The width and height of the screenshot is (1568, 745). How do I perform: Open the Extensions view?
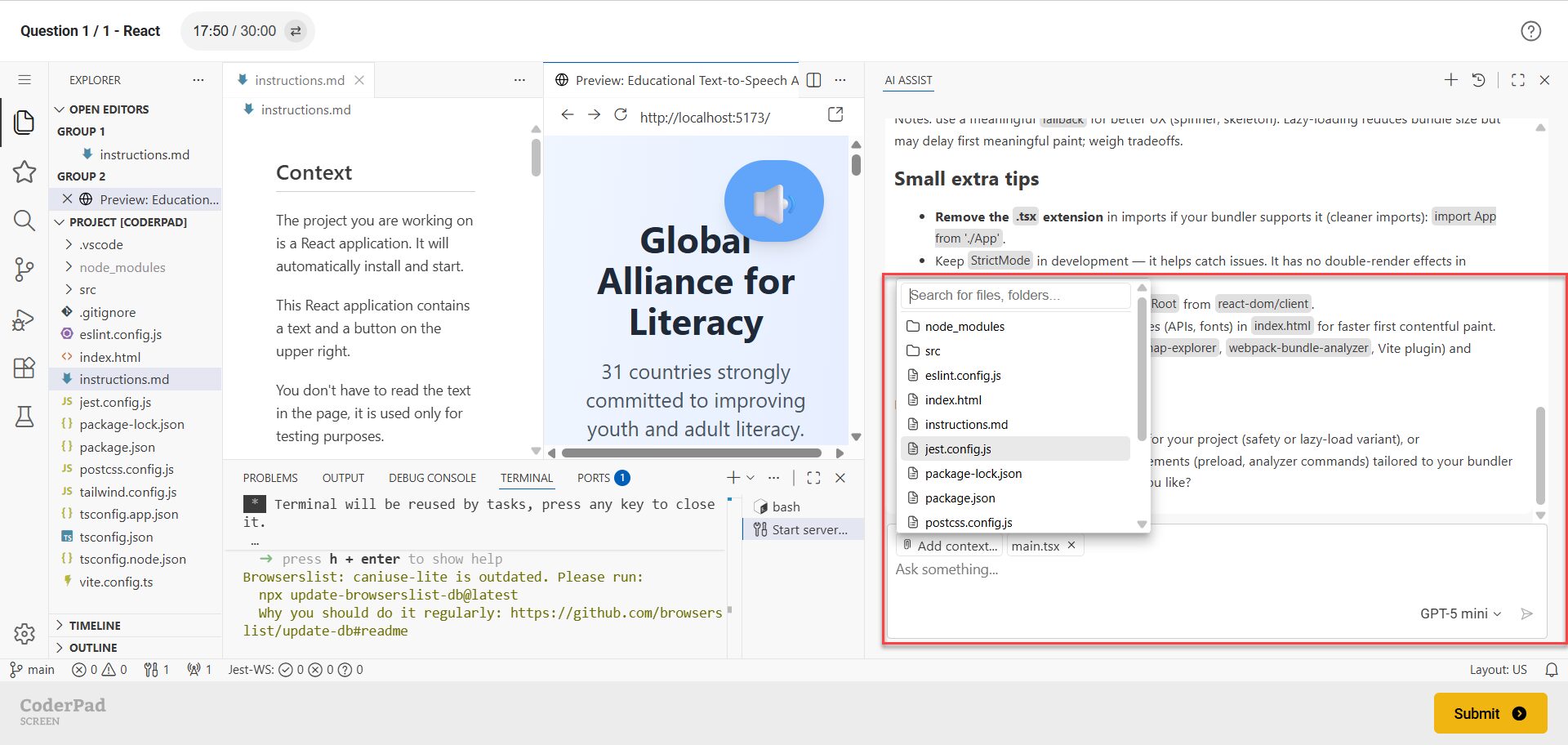coord(24,368)
